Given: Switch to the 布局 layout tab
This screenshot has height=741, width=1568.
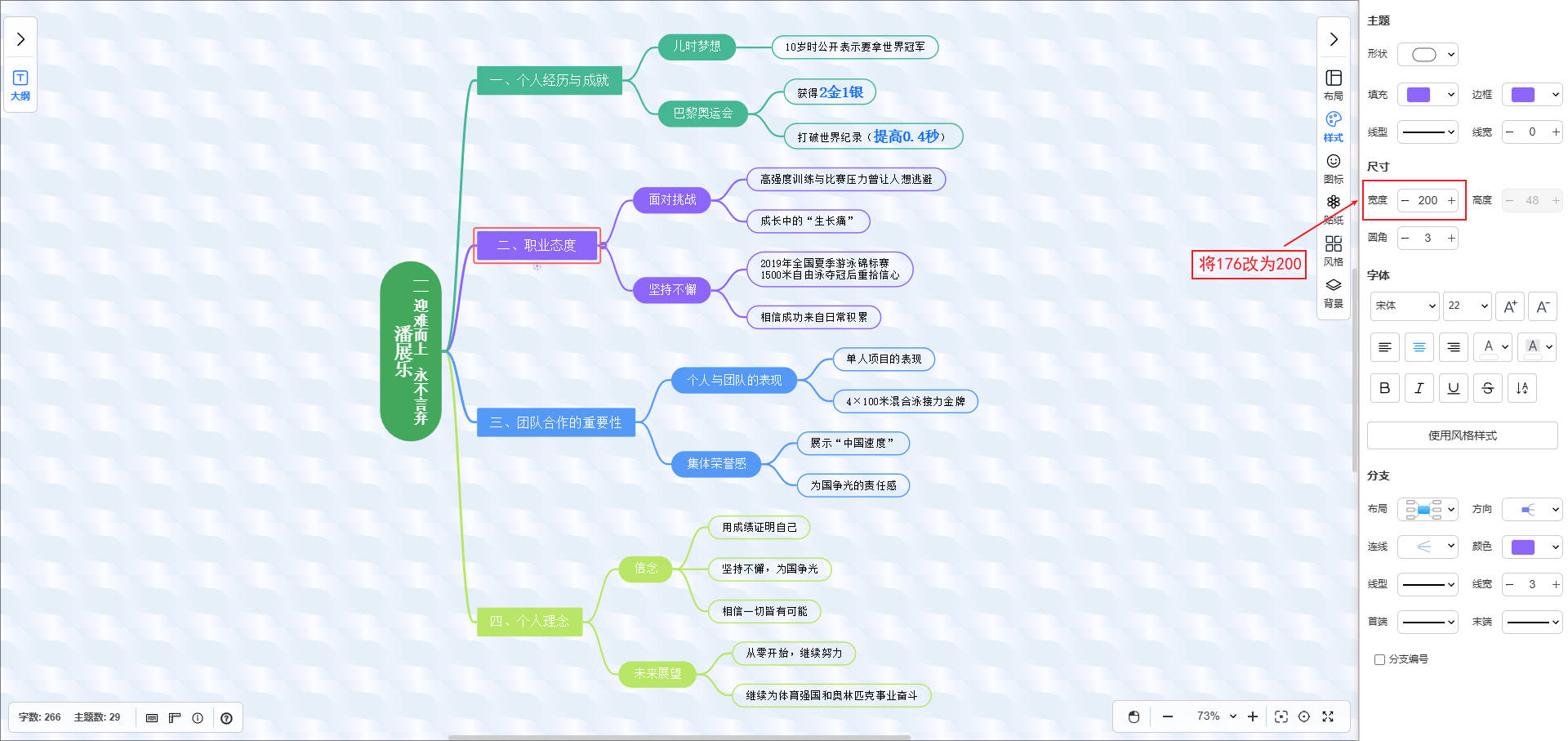Looking at the screenshot, I should [1333, 85].
